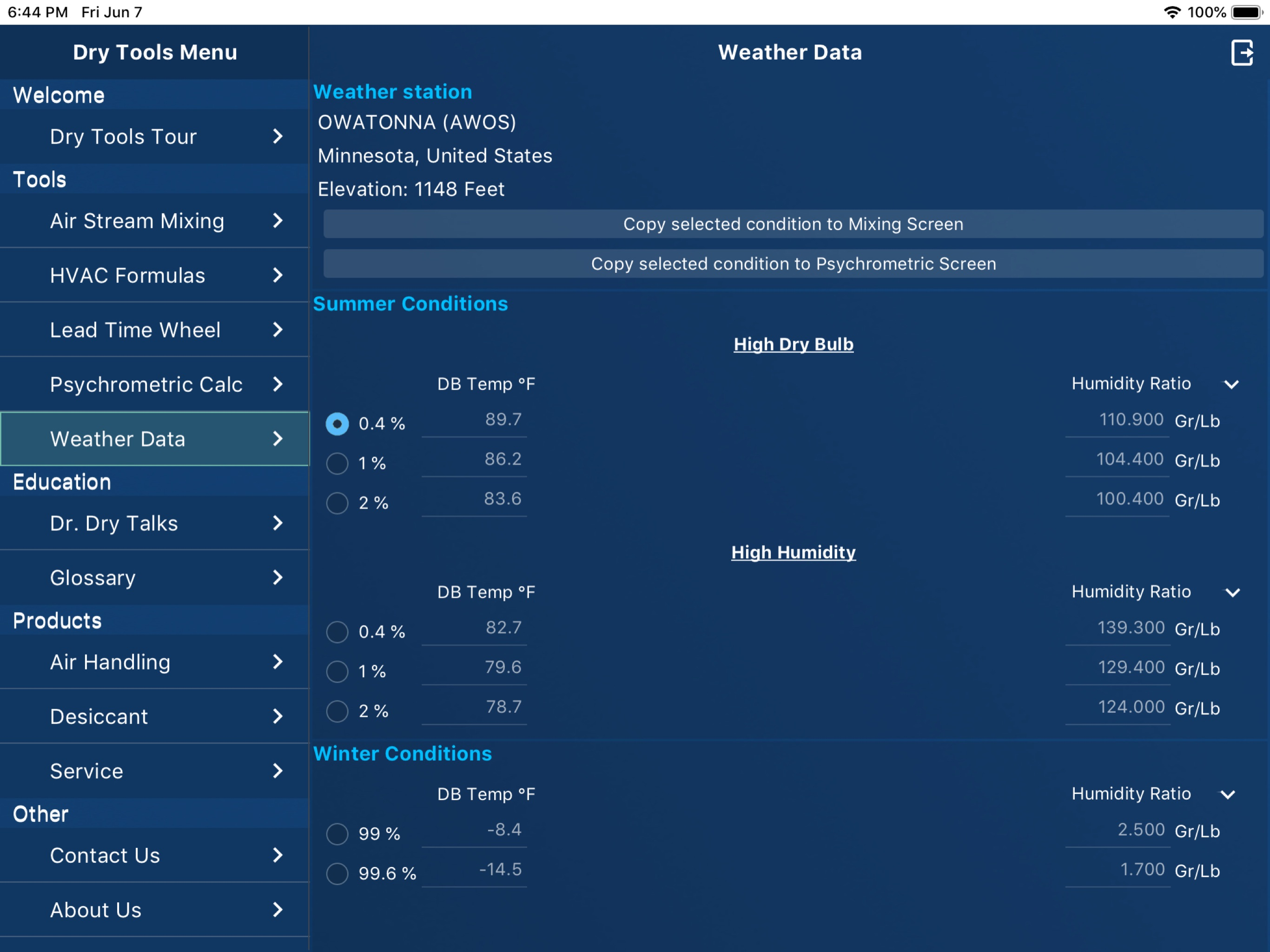
Task: Tap the Wi-Fi icon in the status bar
Action: (1172, 12)
